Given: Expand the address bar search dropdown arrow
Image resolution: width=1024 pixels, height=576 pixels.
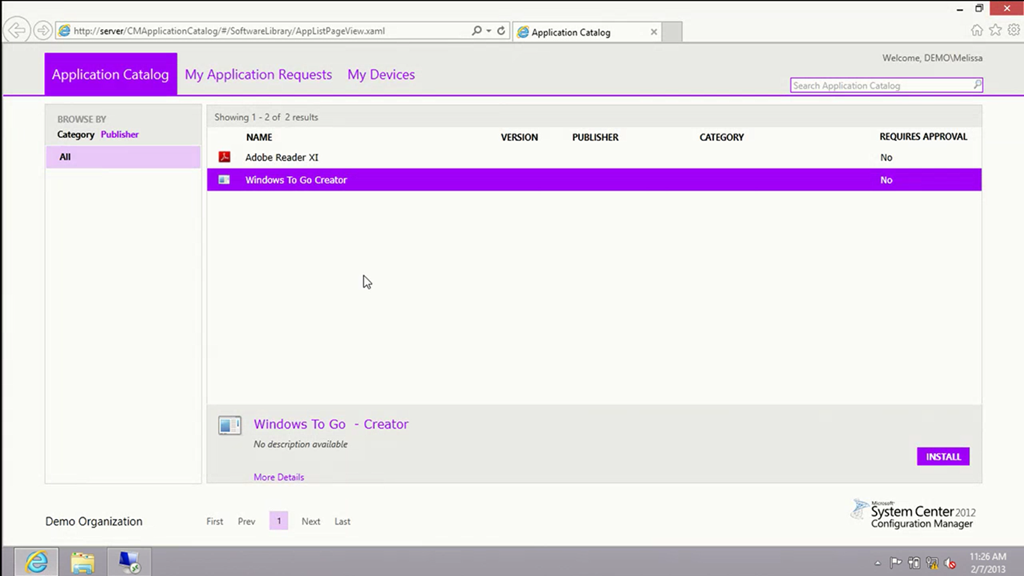Looking at the screenshot, I should pos(488,31).
